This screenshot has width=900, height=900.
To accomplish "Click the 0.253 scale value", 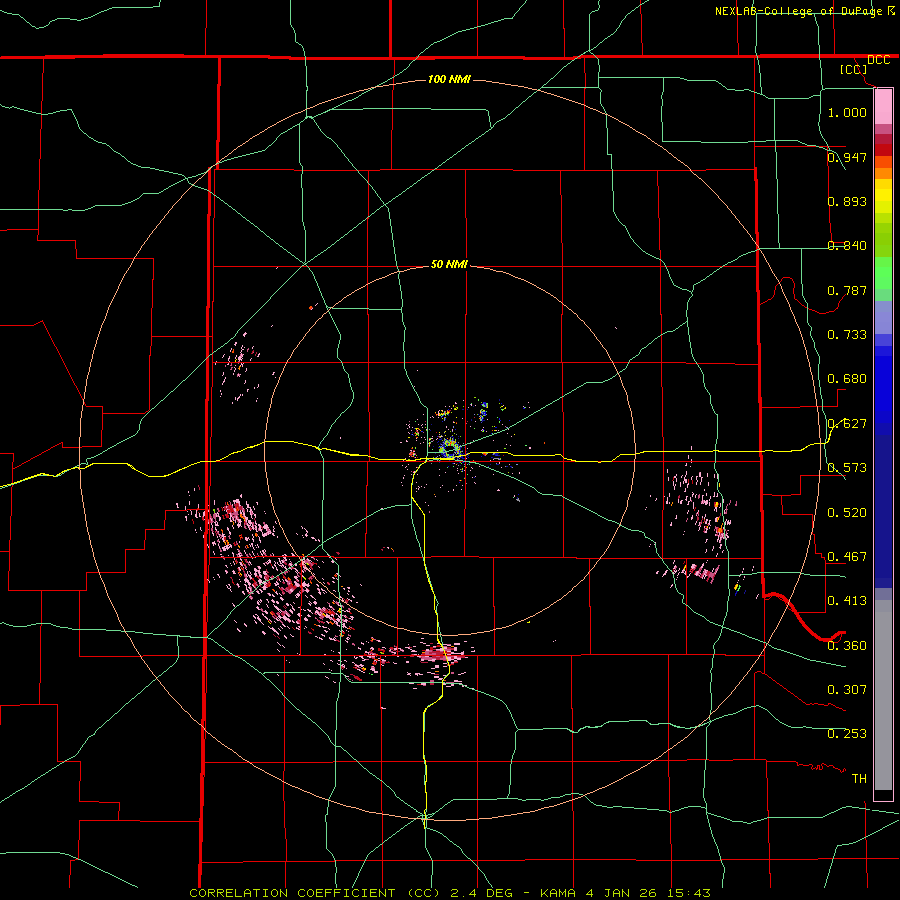I will tap(847, 733).
